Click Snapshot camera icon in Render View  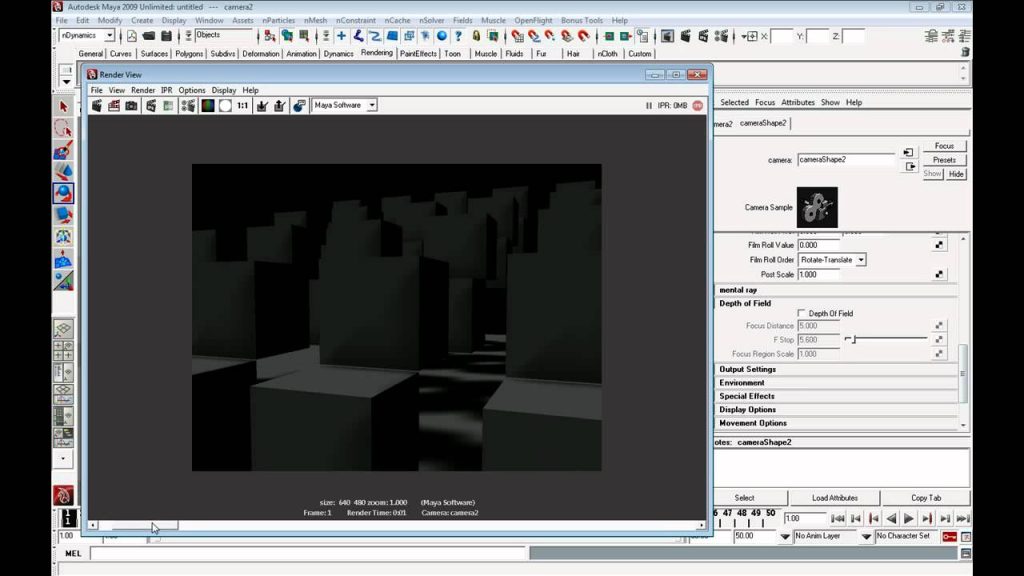131,105
